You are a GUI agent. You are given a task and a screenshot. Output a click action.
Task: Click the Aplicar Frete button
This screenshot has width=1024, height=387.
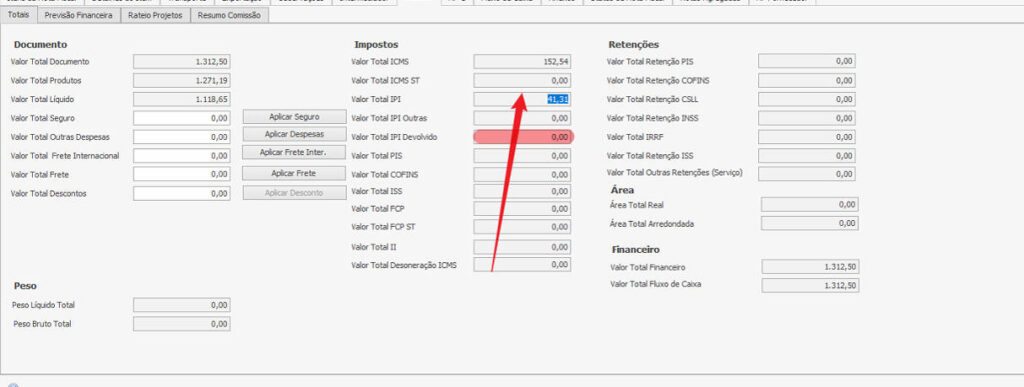coord(294,174)
